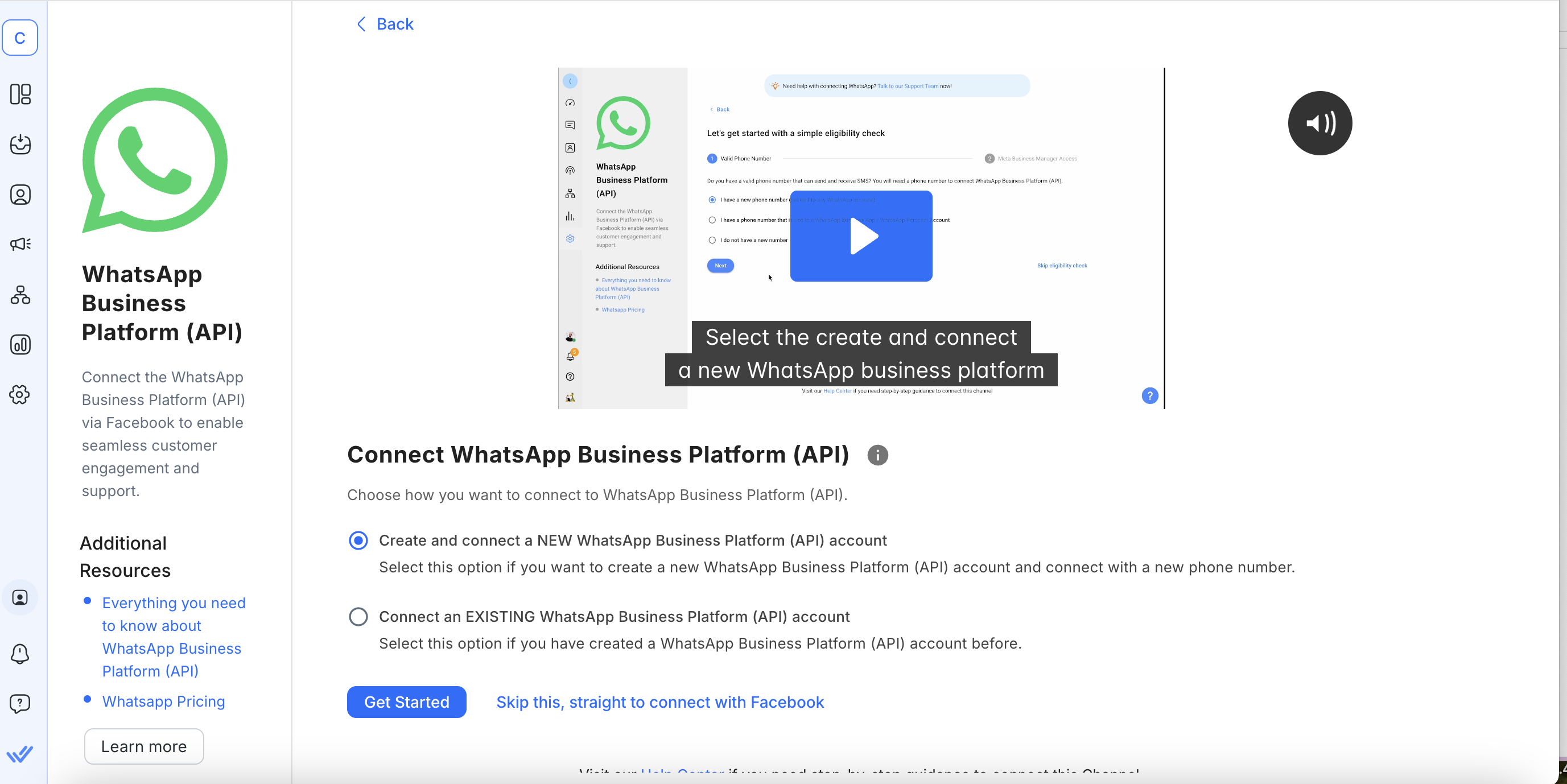Viewport: 1567px width, 784px height.
Task: Open the Inbox icon in the sidebar
Action: (20, 145)
